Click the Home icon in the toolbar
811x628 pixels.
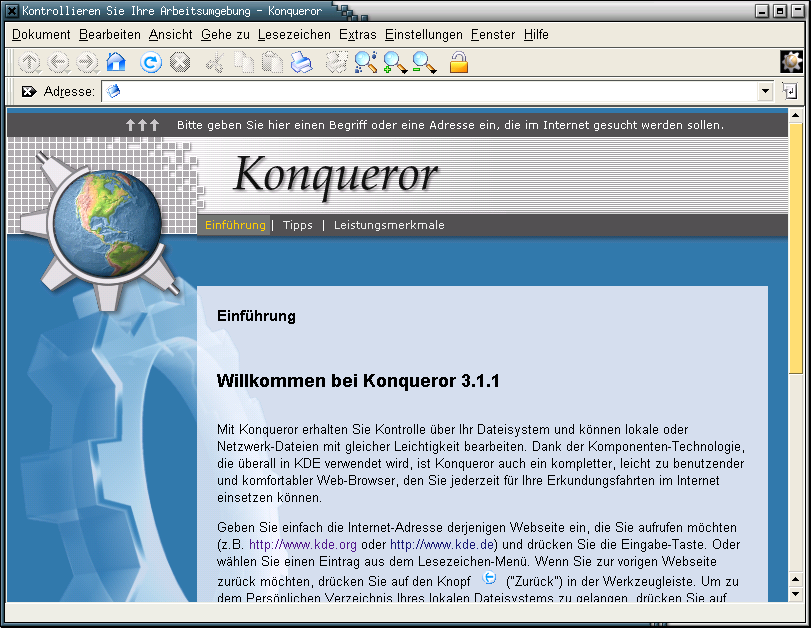coord(116,63)
